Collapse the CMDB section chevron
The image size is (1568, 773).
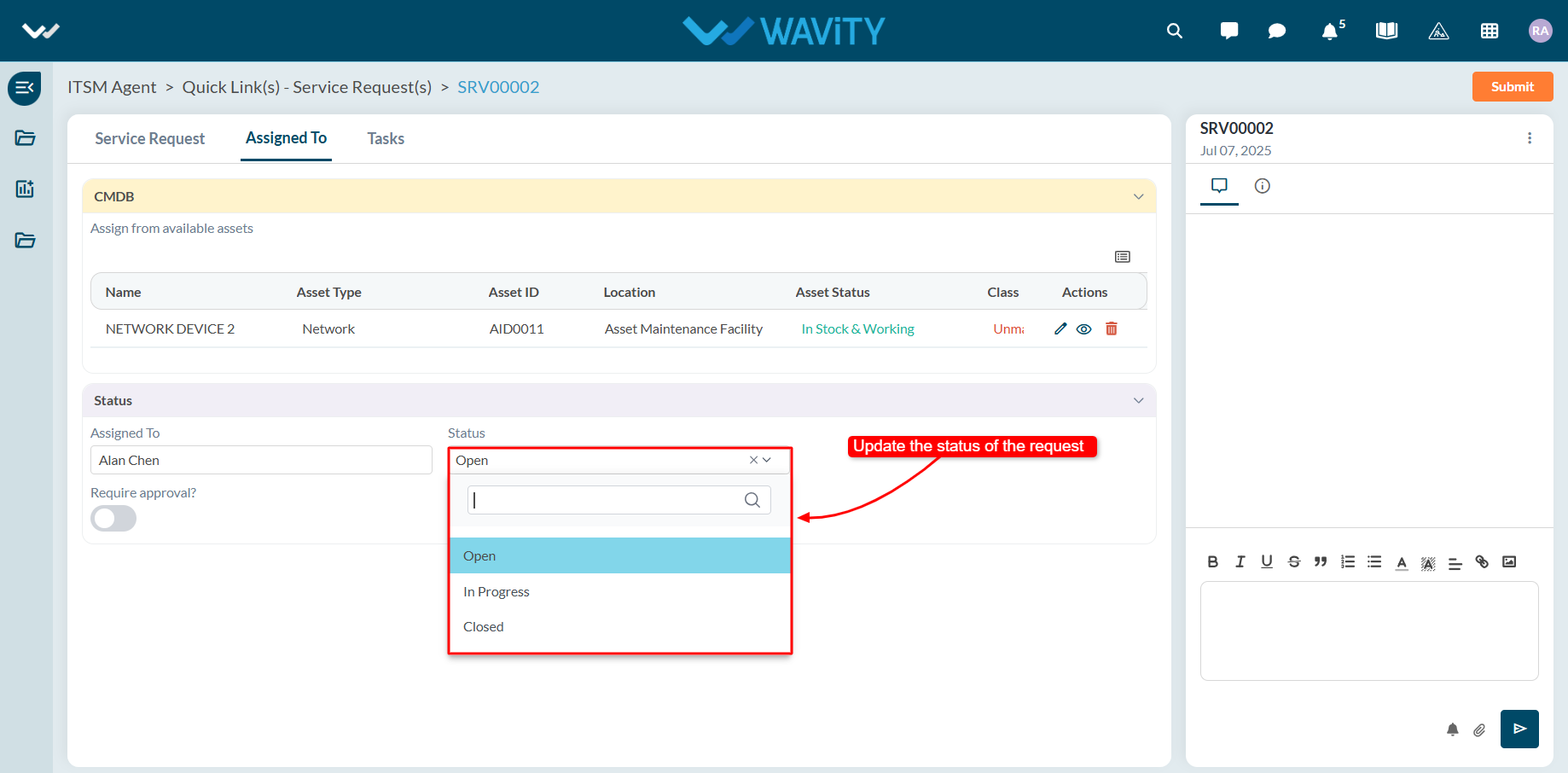(1138, 196)
